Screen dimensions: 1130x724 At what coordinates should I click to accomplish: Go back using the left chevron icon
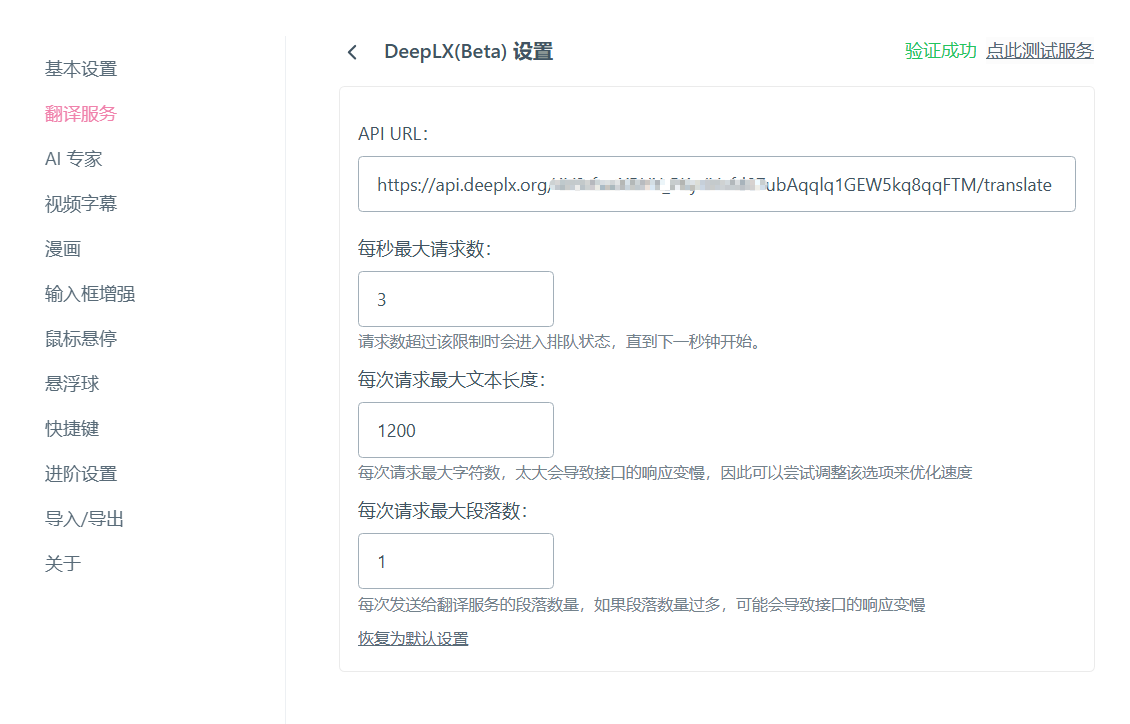pyautogui.click(x=352, y=52)
